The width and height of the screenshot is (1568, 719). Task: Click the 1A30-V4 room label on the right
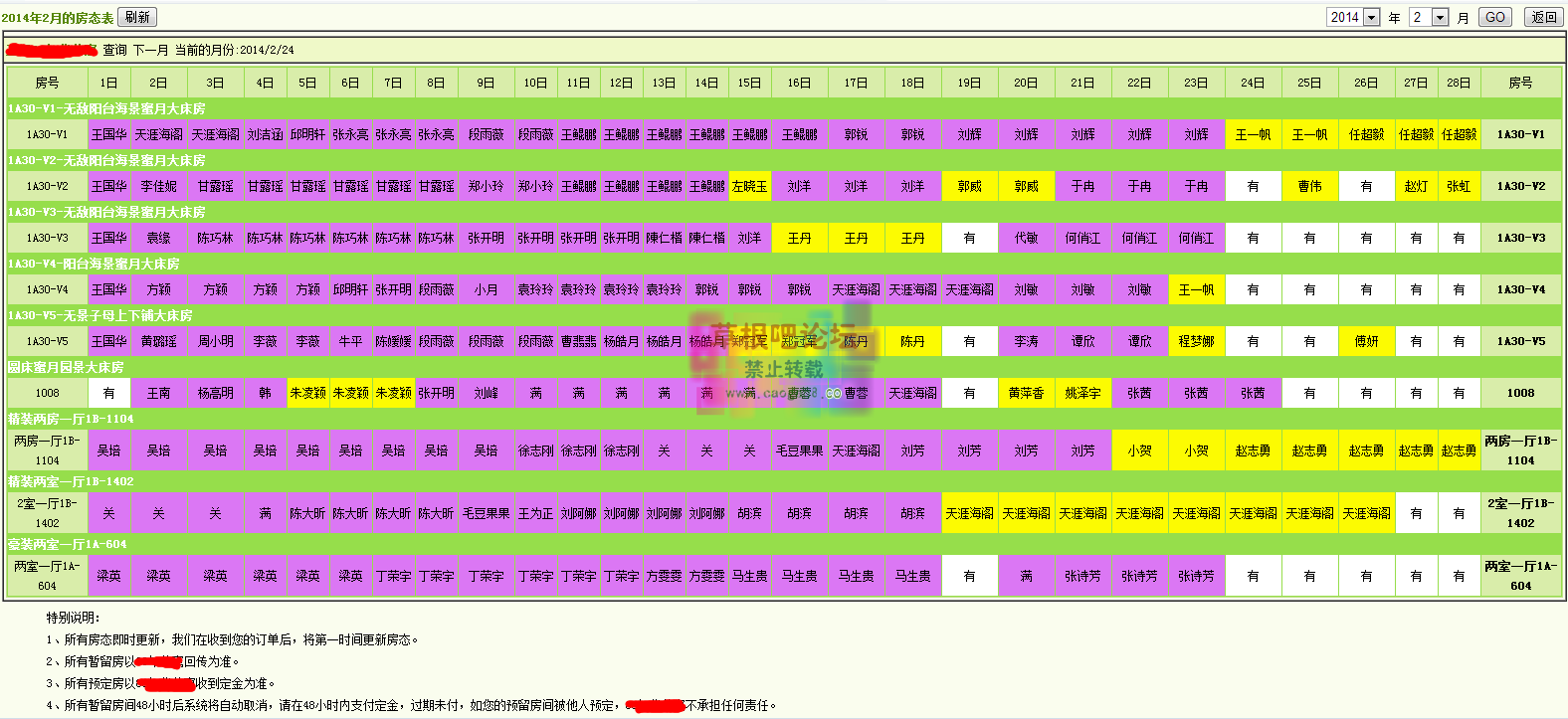(1520, 289)
